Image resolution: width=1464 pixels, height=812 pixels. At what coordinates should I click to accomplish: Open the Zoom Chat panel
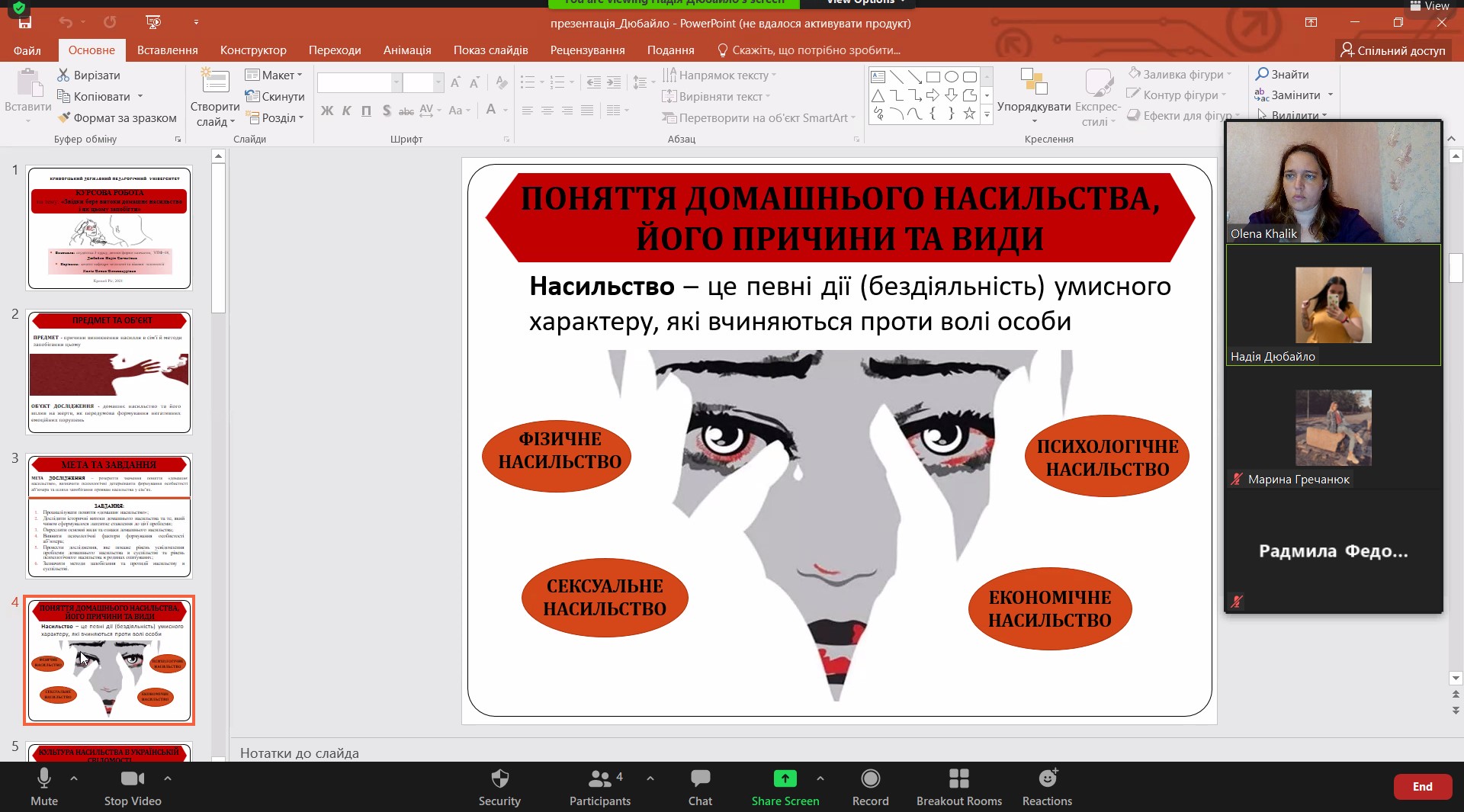point(699,787)
